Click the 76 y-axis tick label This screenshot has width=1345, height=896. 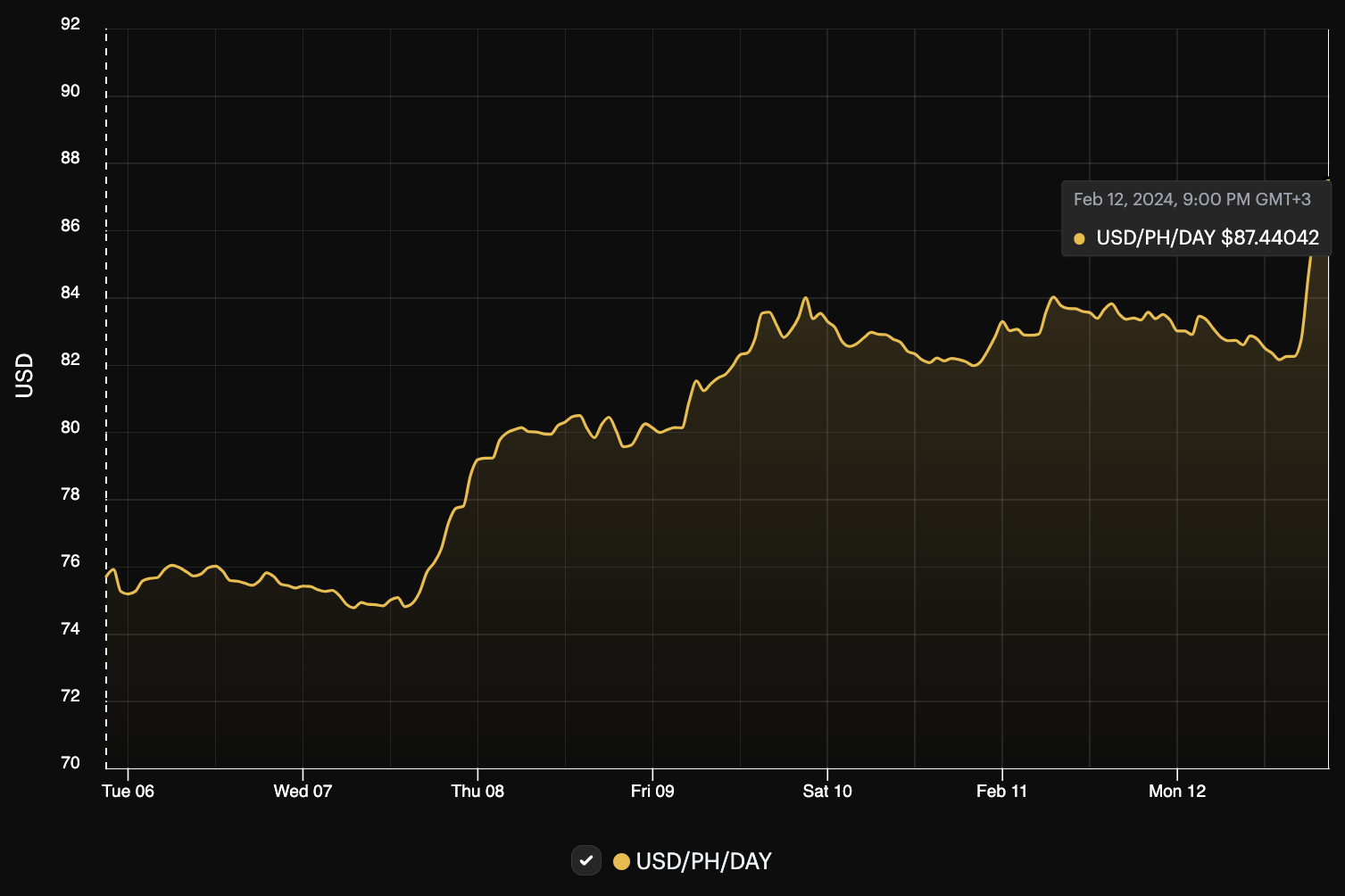pyautogui.click(x=71, y=561)
